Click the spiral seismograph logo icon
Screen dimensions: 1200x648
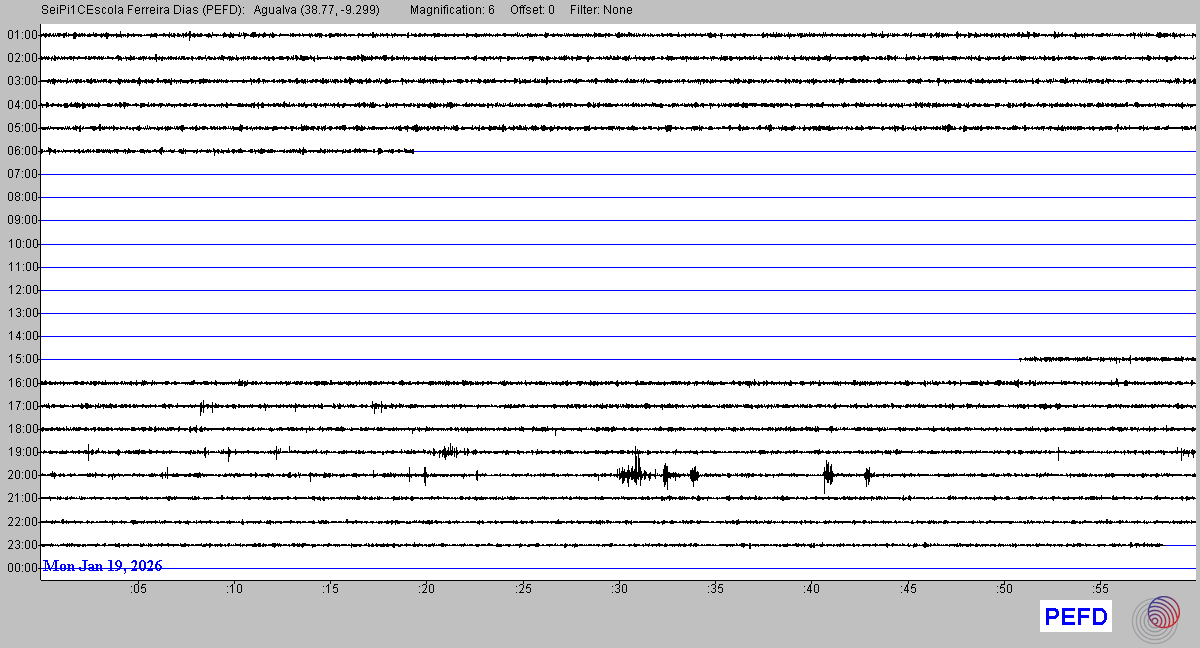[x=1156, y=617]
